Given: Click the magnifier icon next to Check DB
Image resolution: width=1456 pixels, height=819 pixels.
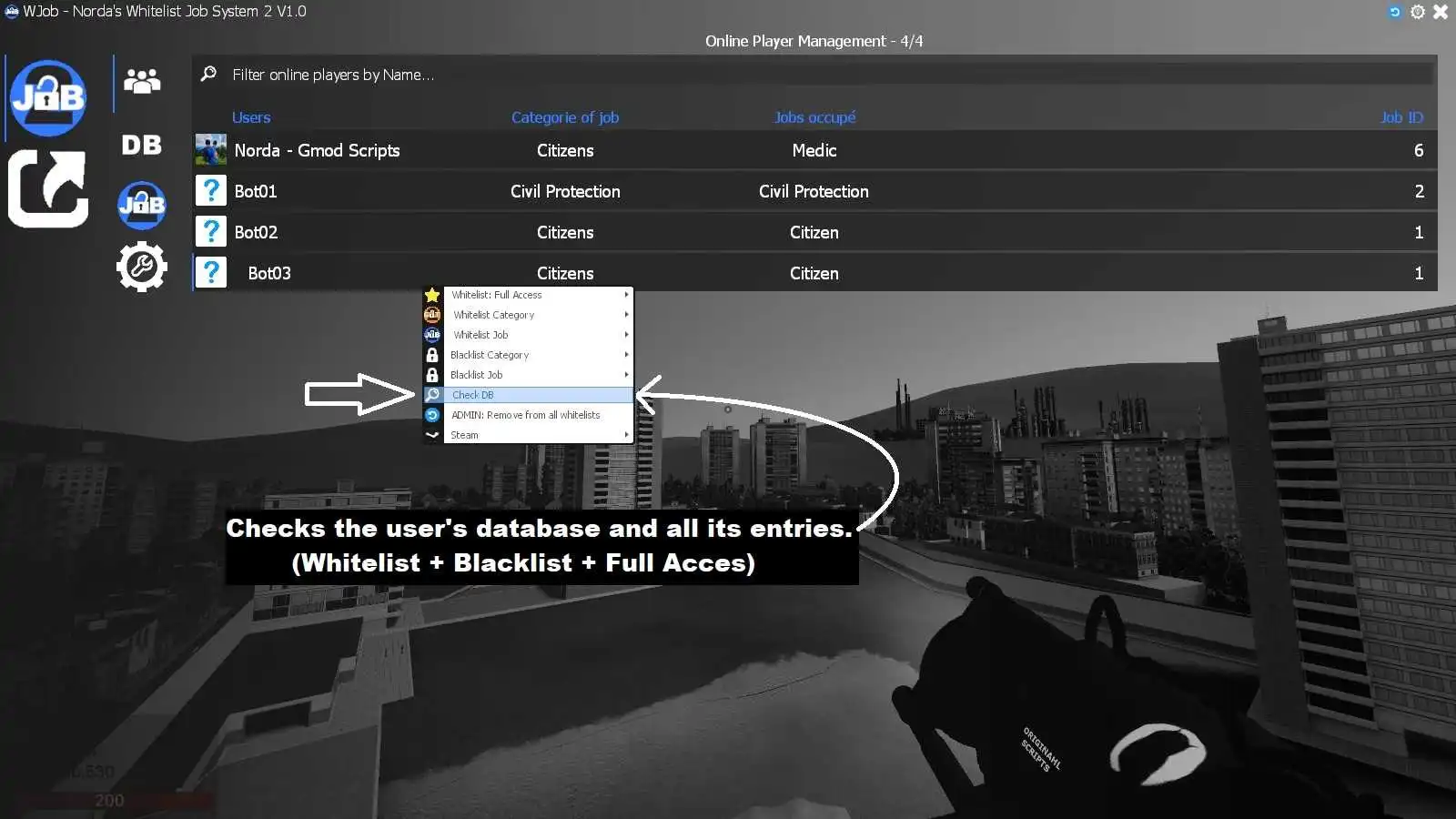Looking at the screenshot, I should pos(432,394).
